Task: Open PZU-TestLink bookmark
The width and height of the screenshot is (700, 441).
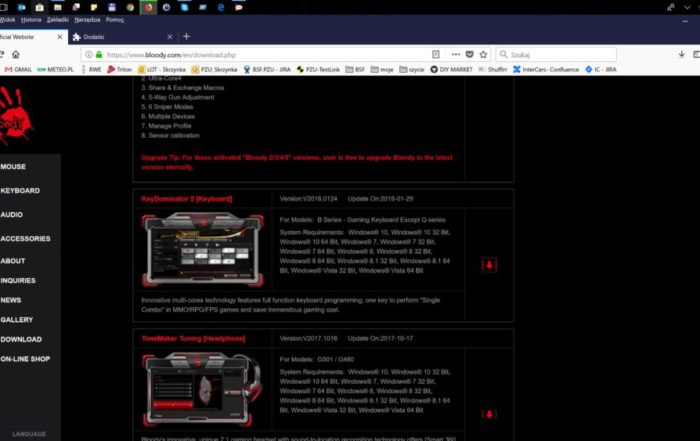Action: 318,69
